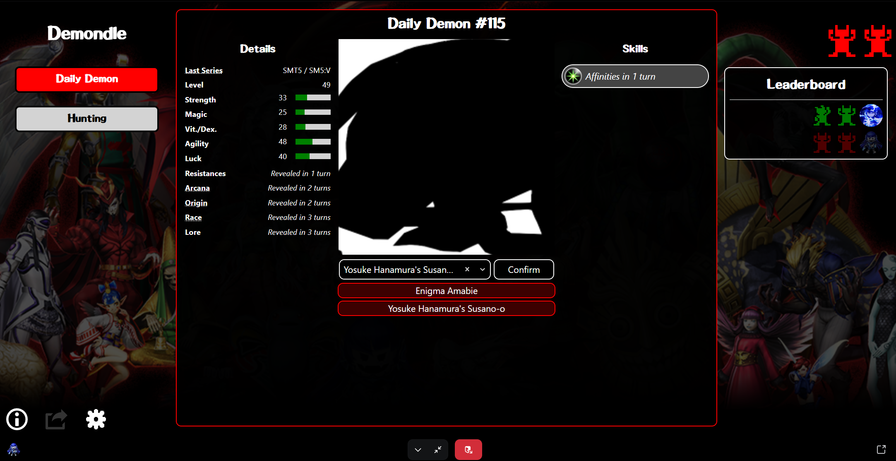The width and height of the screenshot is (896, 461).
Task: Click the Resistances 'Revealed in 1 turn' text
Action: pos(301,173)
